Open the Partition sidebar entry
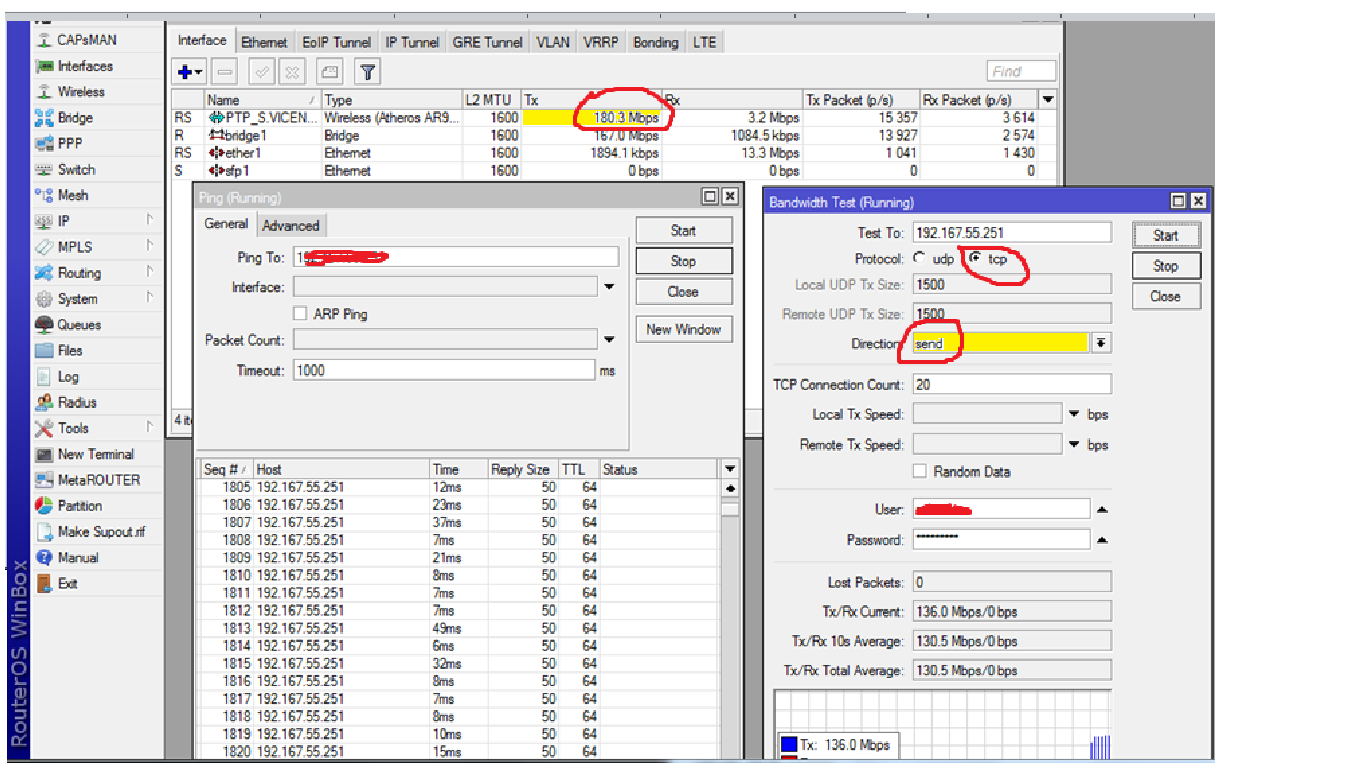The image size is (1366, 768). (x=79, y=506)
